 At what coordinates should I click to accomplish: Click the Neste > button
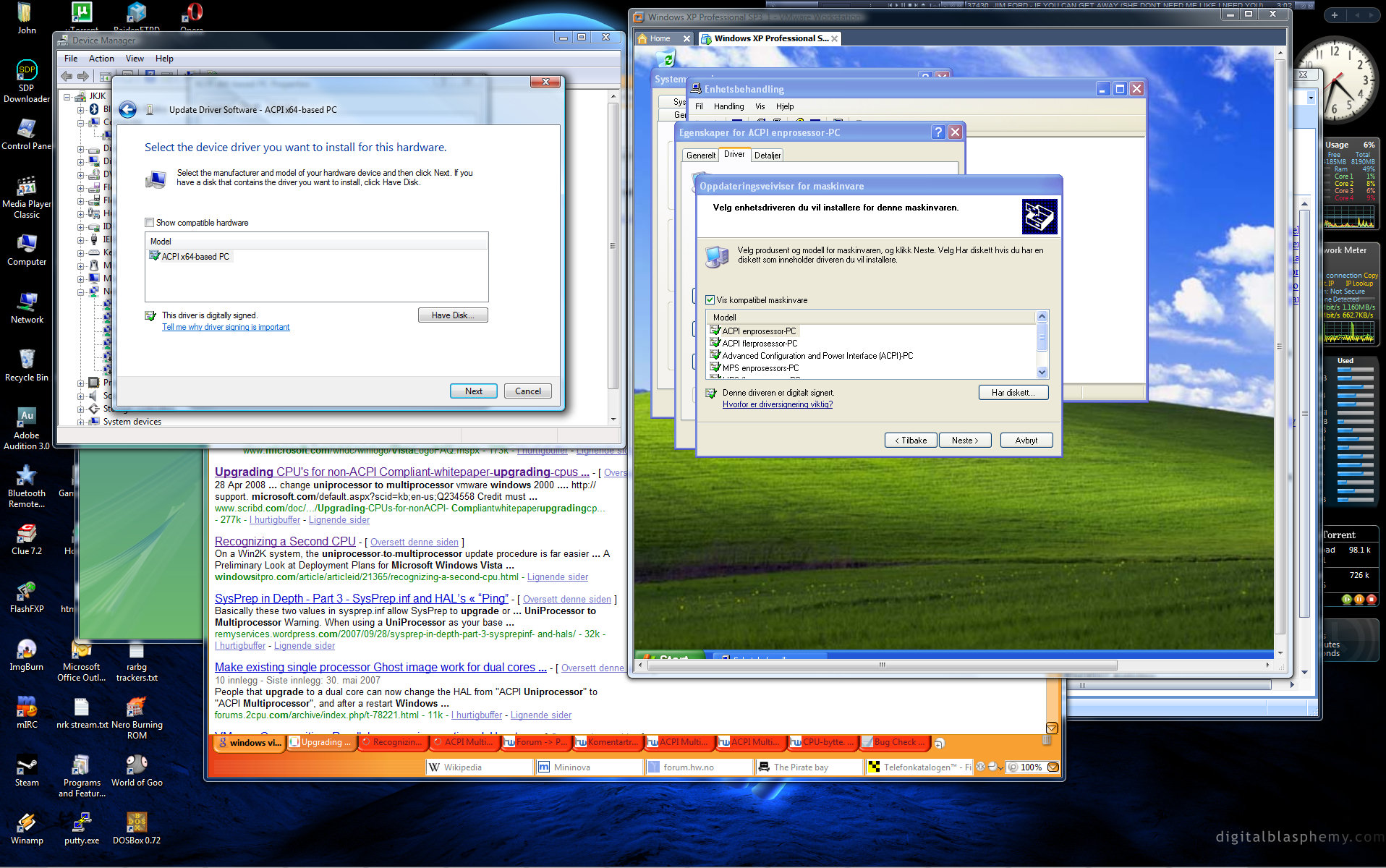(x=965, y=441)
